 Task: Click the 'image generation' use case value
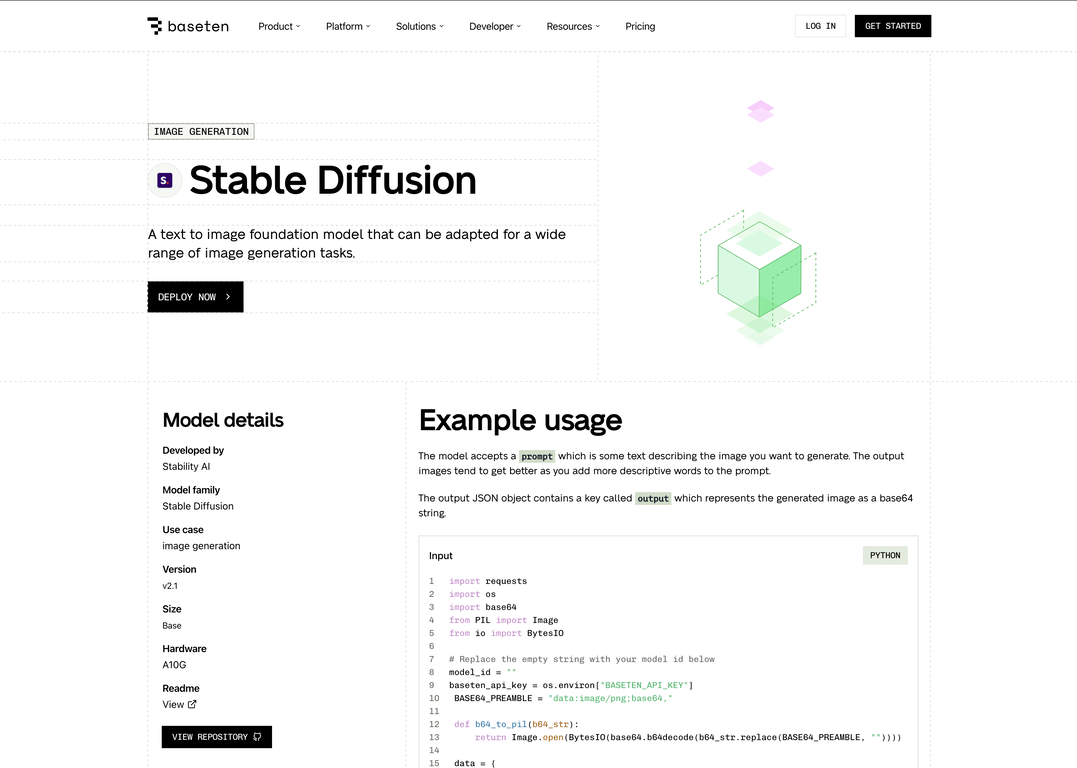(201, 546)
